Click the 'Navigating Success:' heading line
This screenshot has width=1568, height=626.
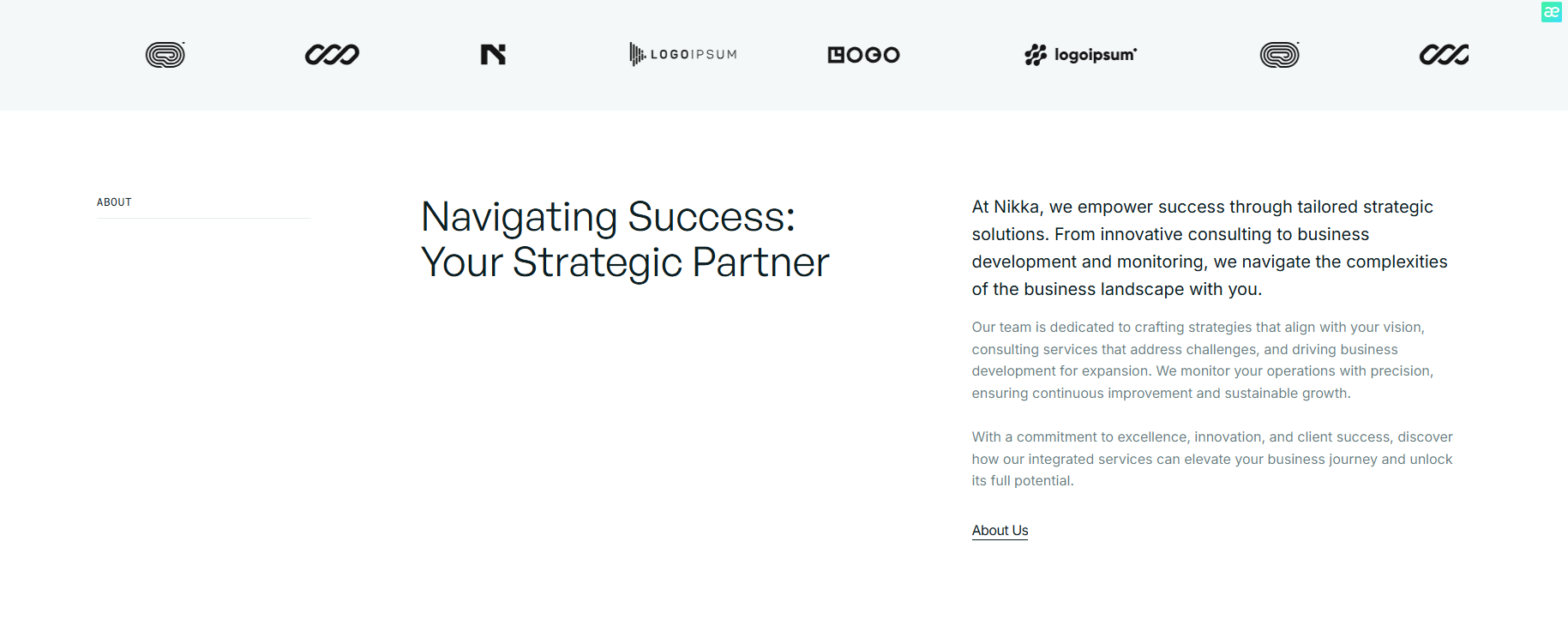[x=608, y=217]
